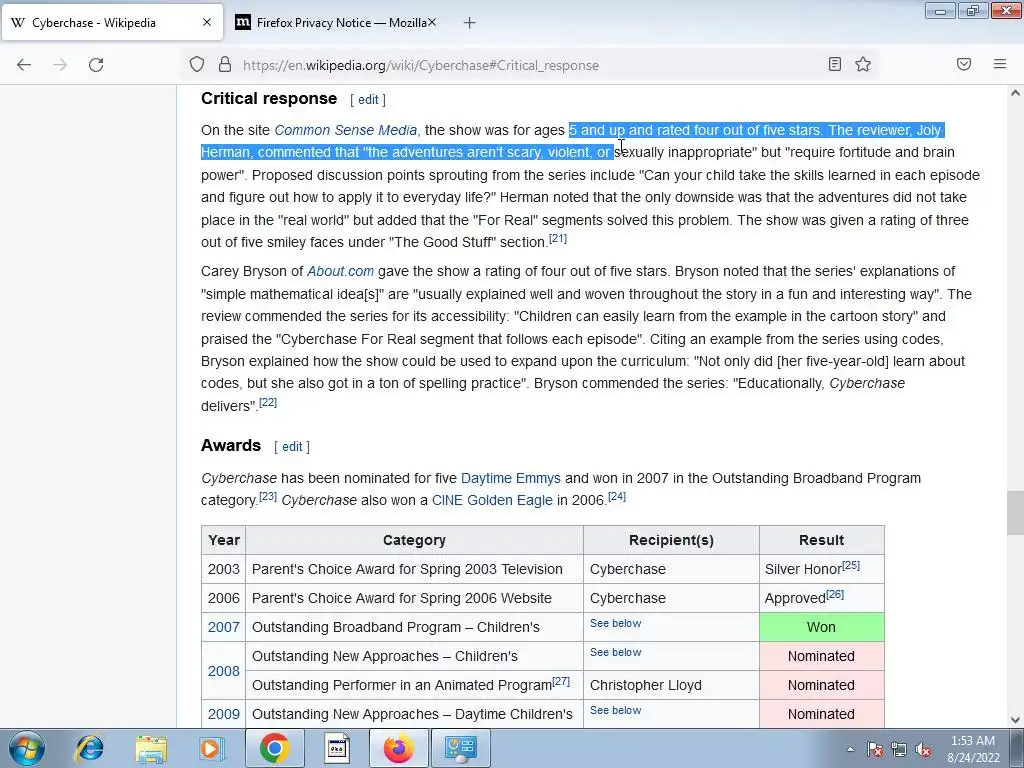This screenshot has height=768, width=1024.
Task: Click See below in New Approaches – Daytime row
Action: pyautogui.click(x=615, y=710)
